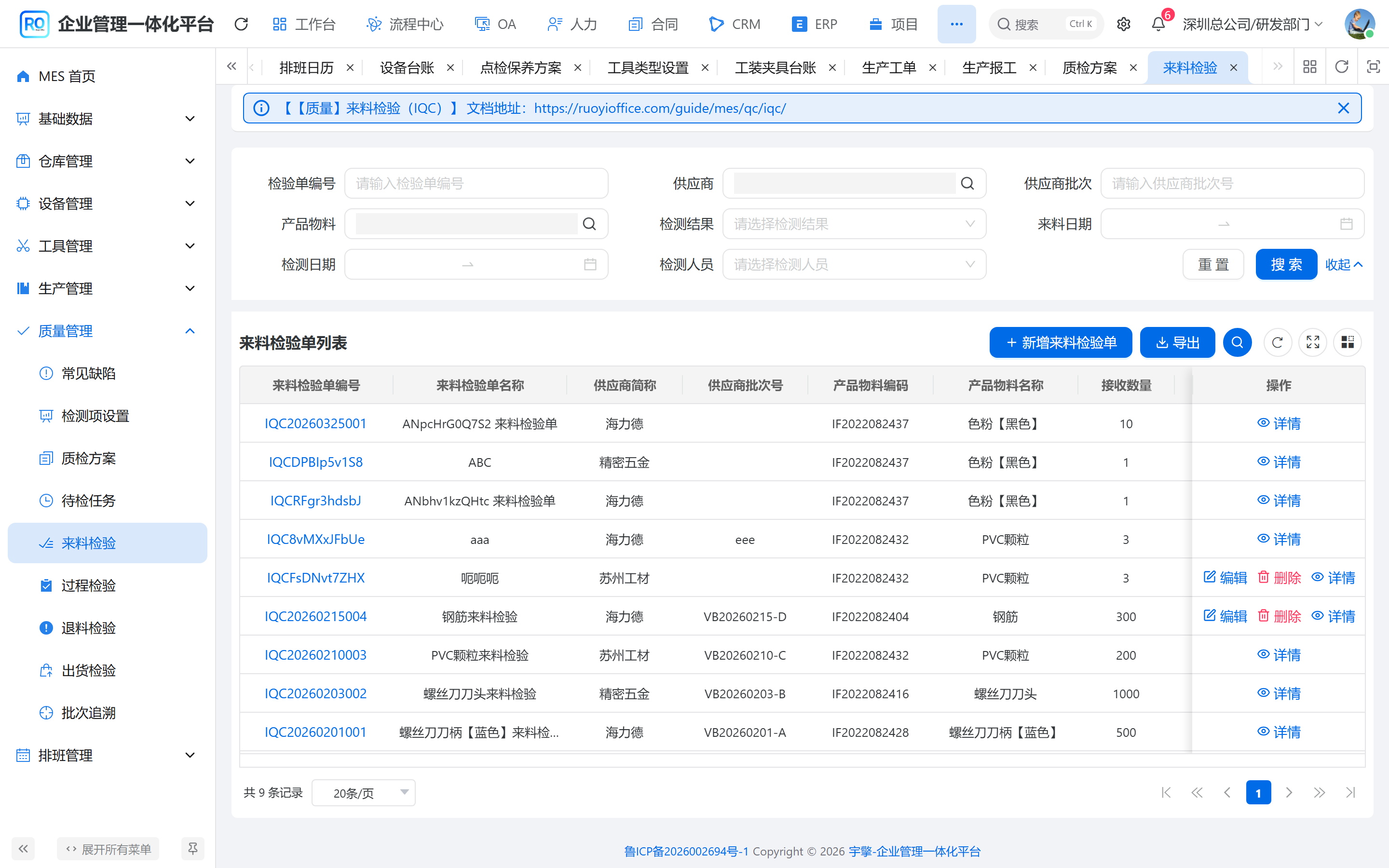Pin the sidebar menu

click(192, 849)
